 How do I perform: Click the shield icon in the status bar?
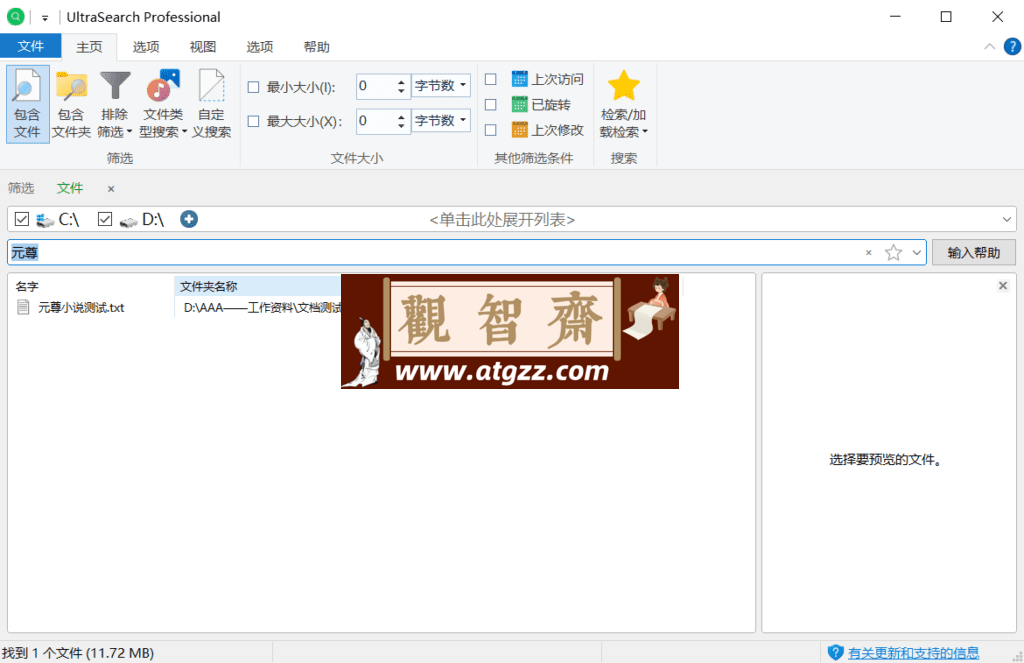click(835, 652)
